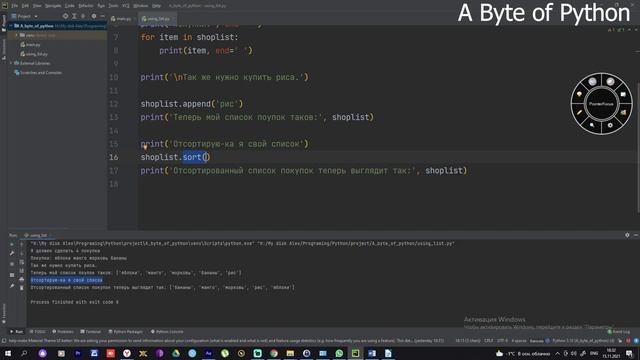Hide the Project panel with minus icon

pyautogui.click(x=102, y=16)
